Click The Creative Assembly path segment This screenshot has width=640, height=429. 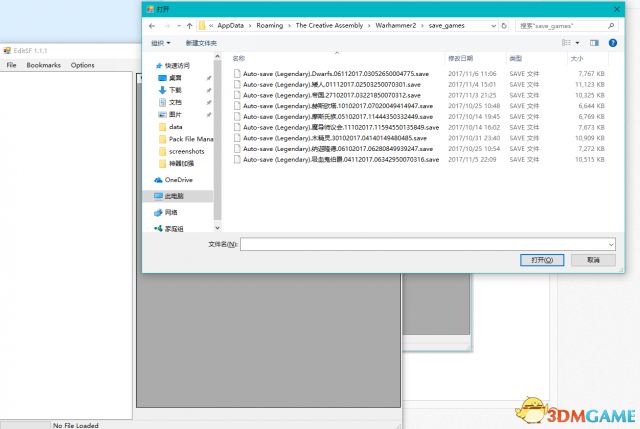coord(329,25)
